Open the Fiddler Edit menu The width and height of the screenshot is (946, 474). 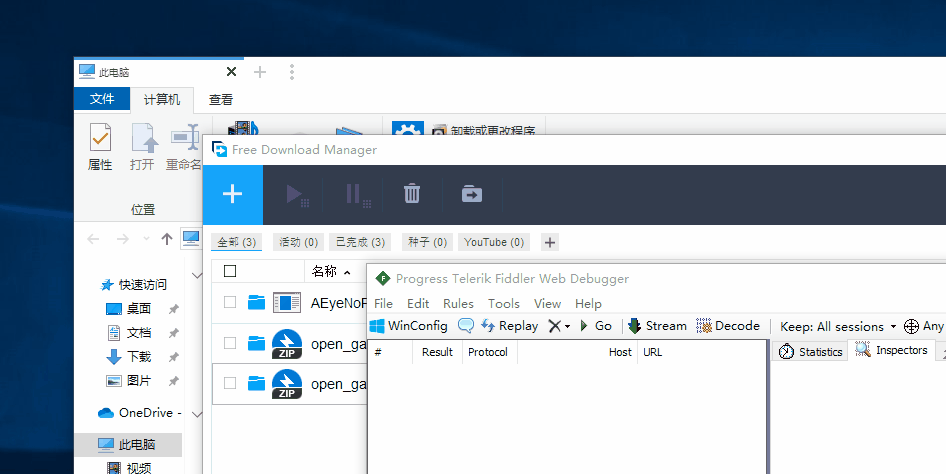(x=418, y=304)
